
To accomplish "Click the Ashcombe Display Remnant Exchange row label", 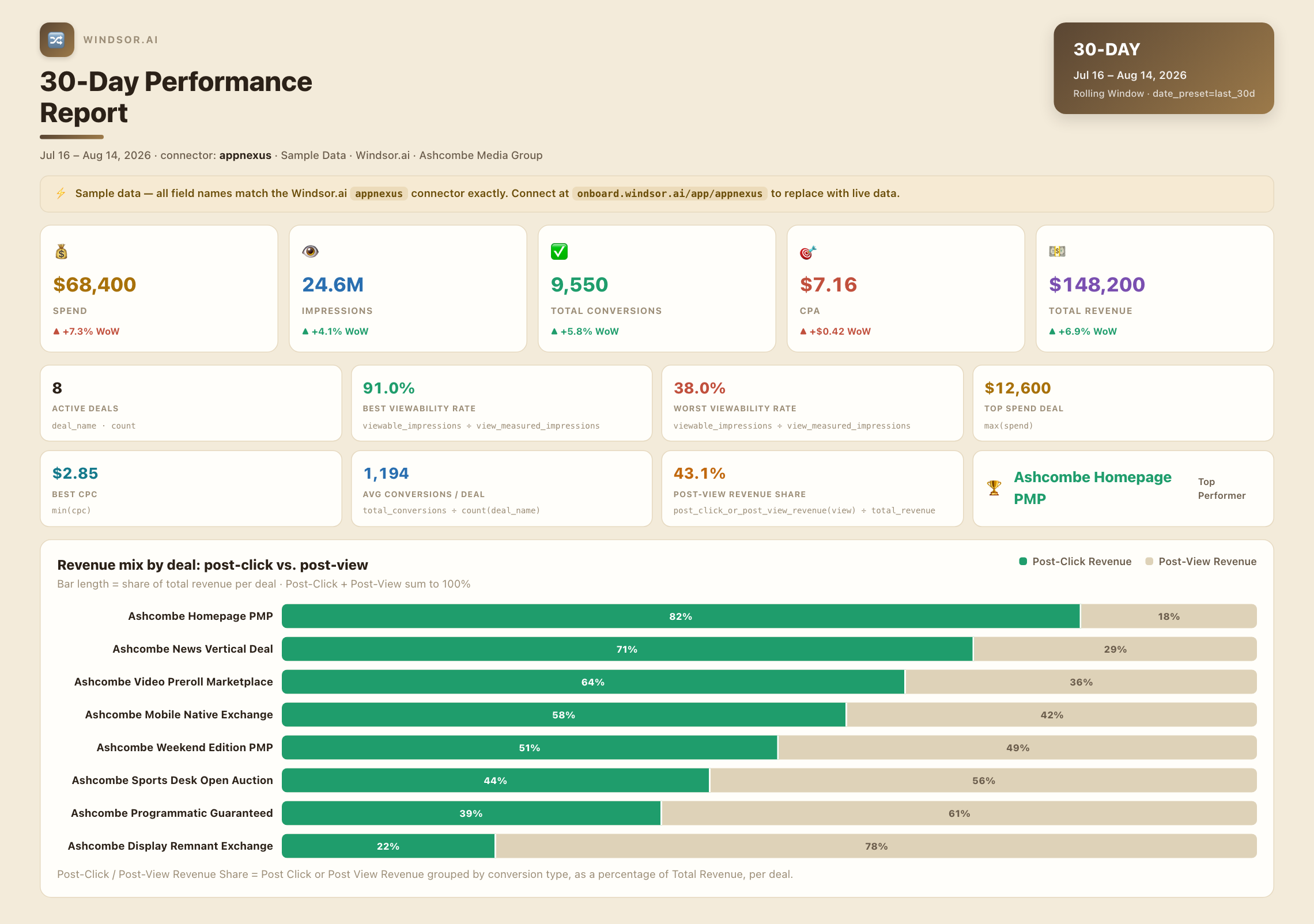I will (170, 846).
